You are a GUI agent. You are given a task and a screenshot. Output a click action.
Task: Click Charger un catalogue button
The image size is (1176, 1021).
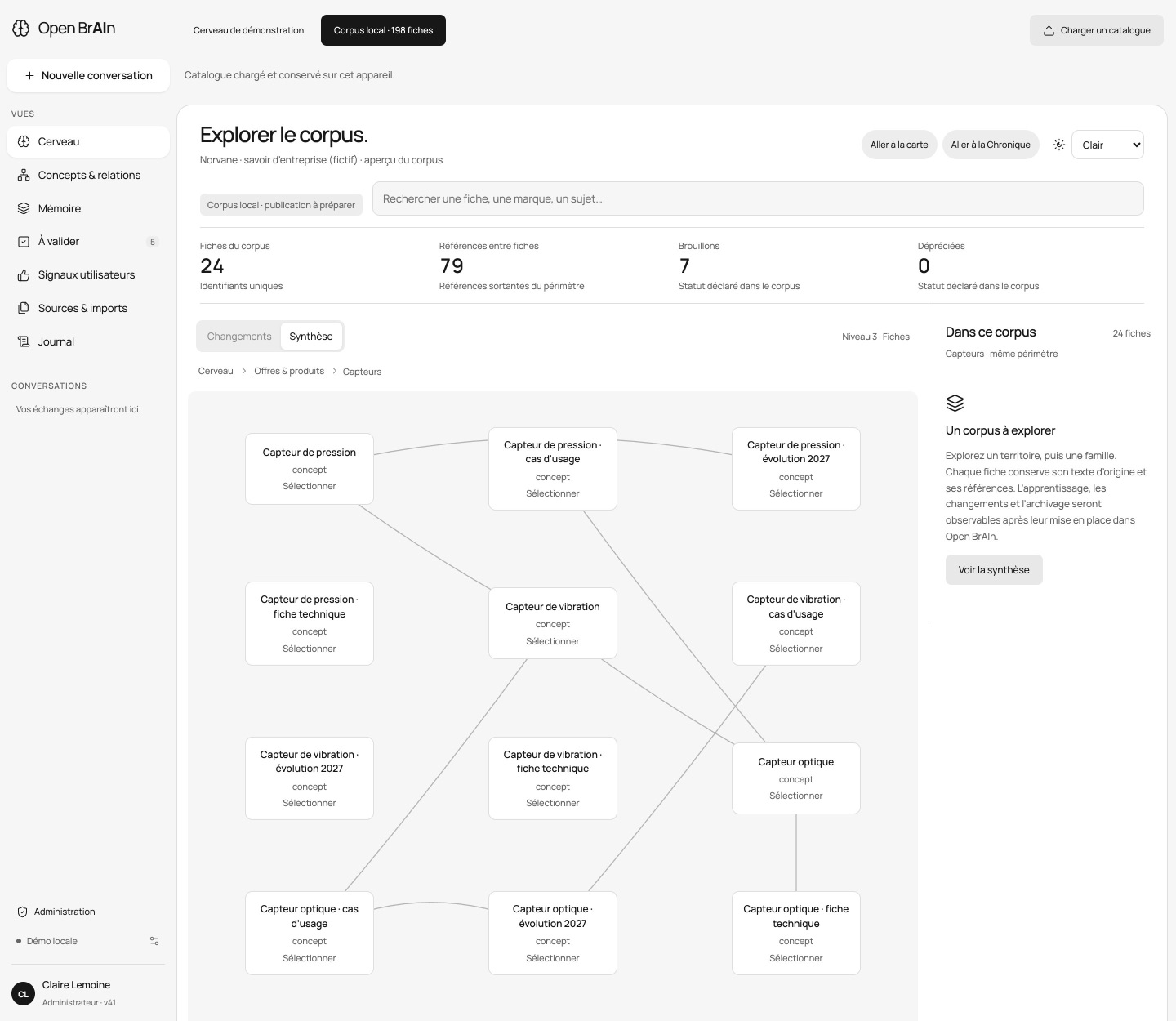point(1096,30)
